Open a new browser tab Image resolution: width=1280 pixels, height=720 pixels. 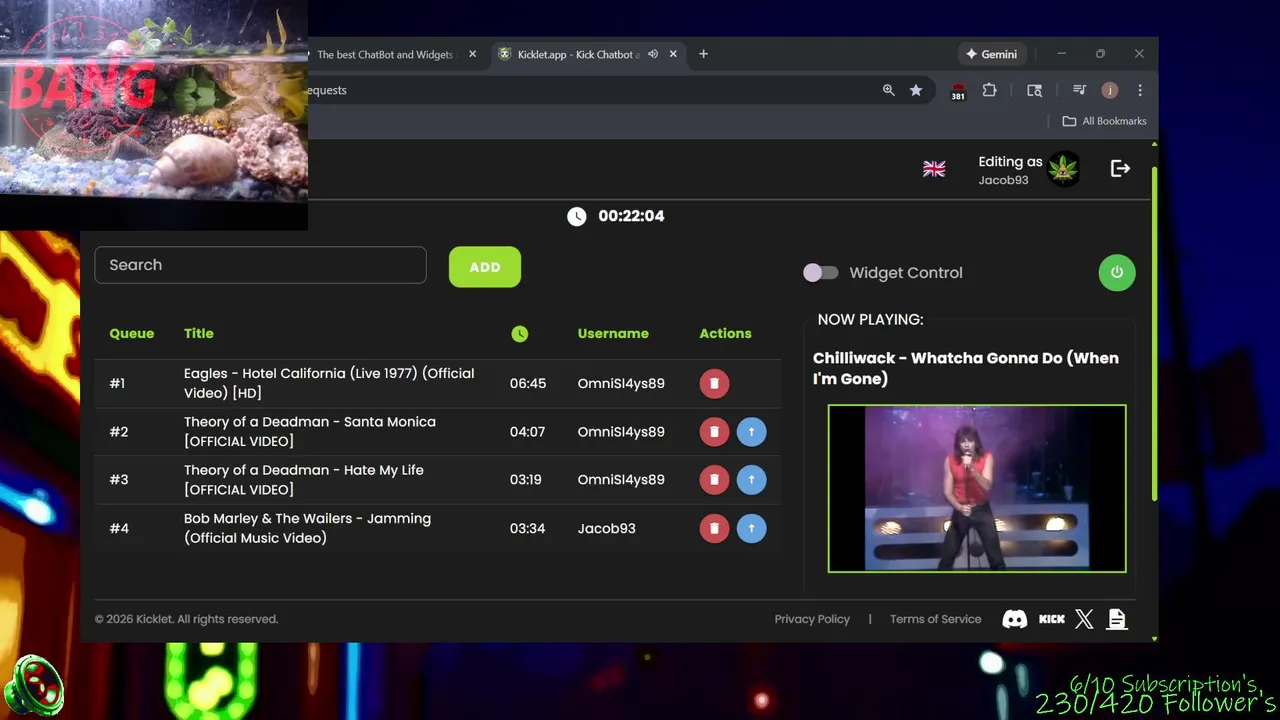703,54
